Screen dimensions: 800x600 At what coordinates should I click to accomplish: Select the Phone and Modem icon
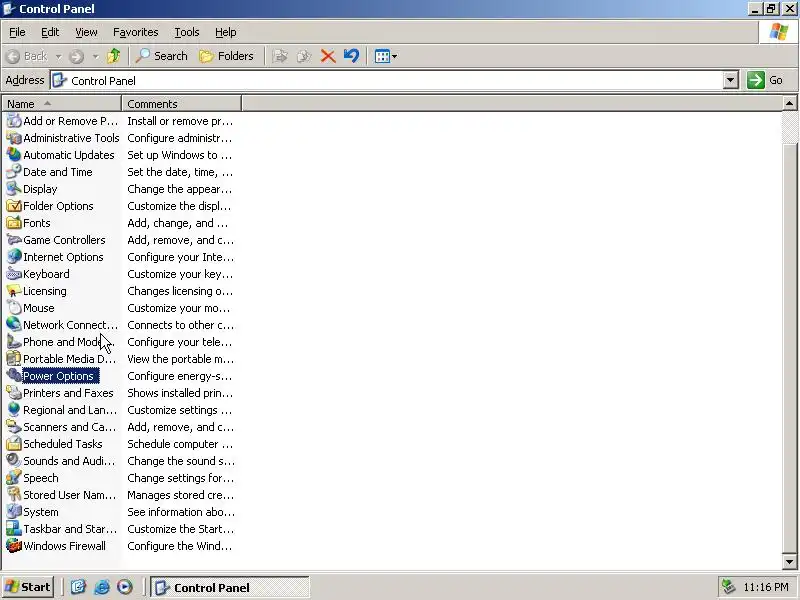[x=14, y=342]
